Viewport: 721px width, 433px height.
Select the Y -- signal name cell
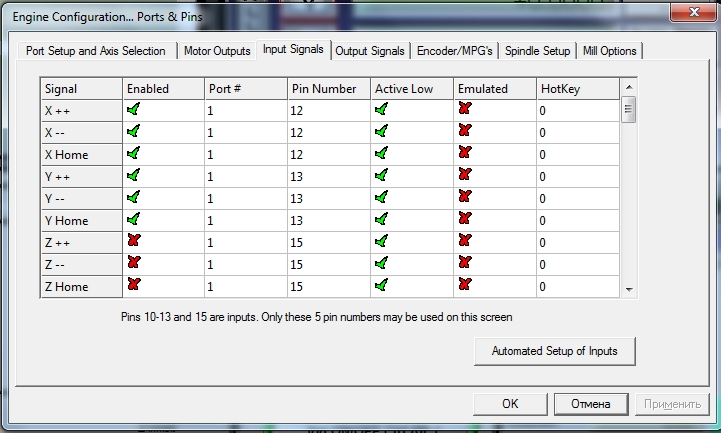click(x=81, y=199)
